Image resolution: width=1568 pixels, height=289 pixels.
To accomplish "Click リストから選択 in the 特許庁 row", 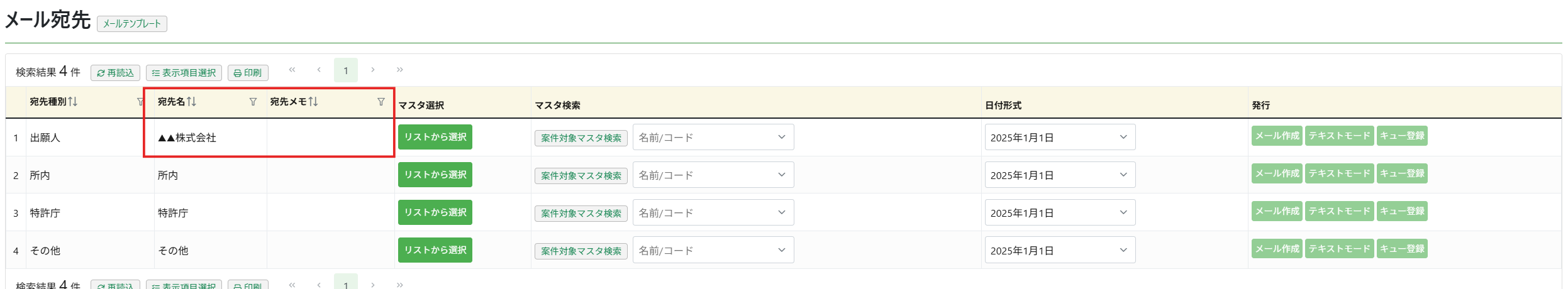I will [x=435, y=212].
